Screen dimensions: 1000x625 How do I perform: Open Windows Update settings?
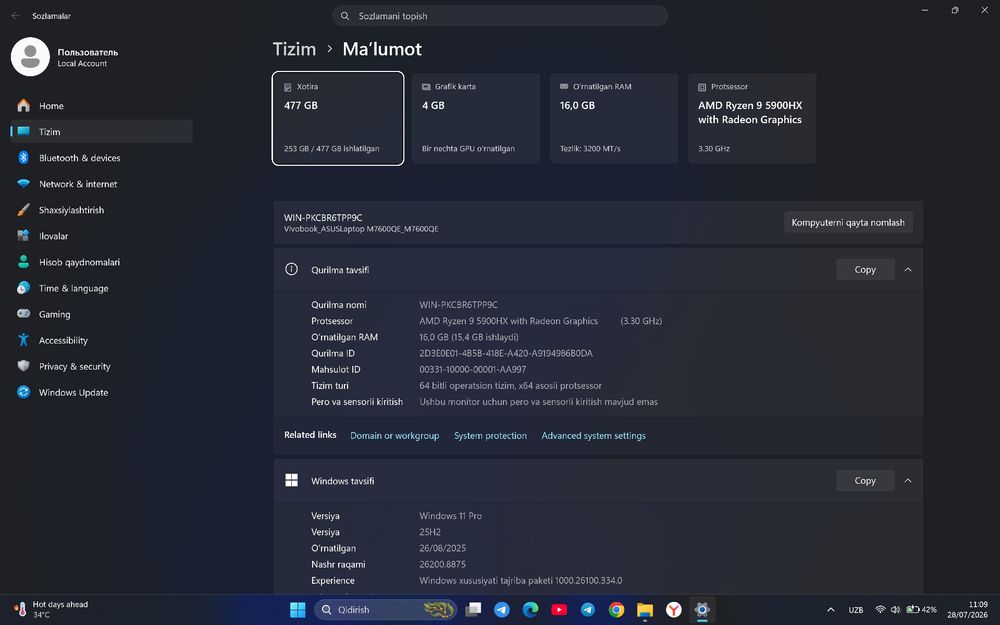pyautogui.click(x=102, y=392)
